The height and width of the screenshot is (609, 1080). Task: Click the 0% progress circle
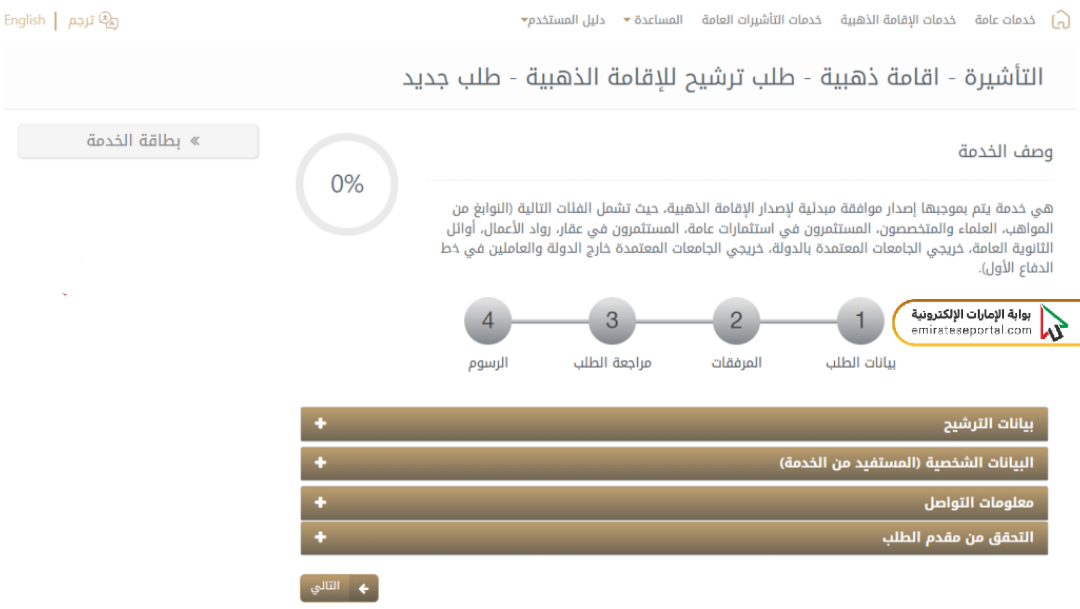pyautogui.click(x=347, y=184)
